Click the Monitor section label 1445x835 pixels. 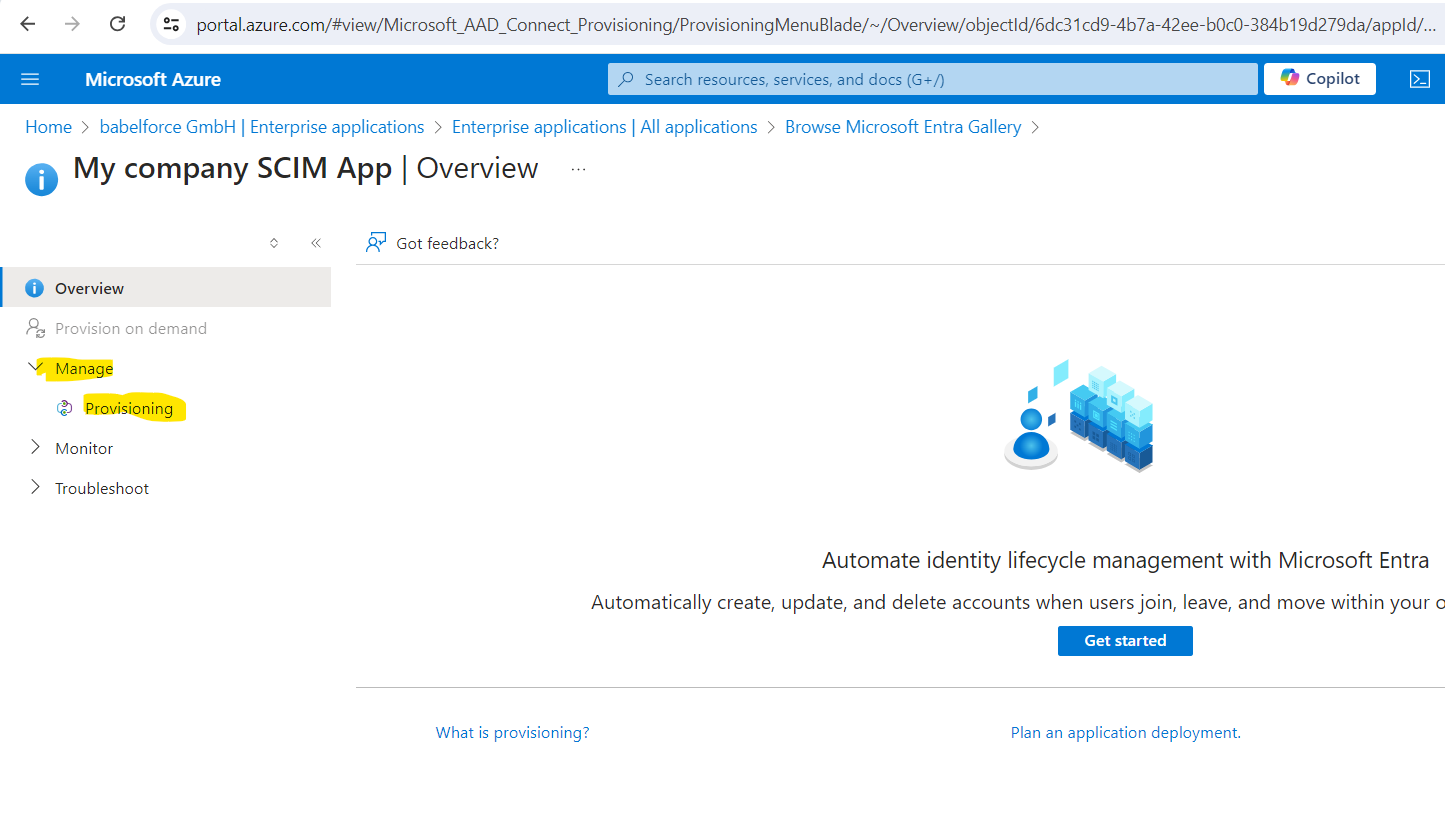click(x=84, y=448)
